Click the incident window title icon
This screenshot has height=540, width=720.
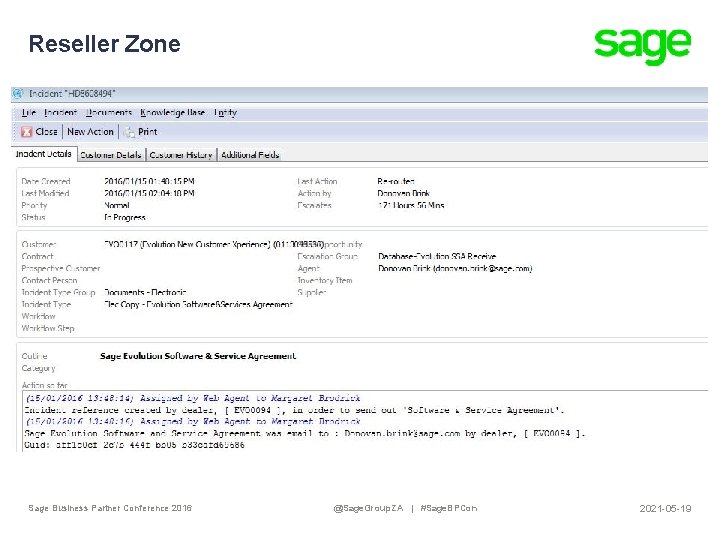18,94
